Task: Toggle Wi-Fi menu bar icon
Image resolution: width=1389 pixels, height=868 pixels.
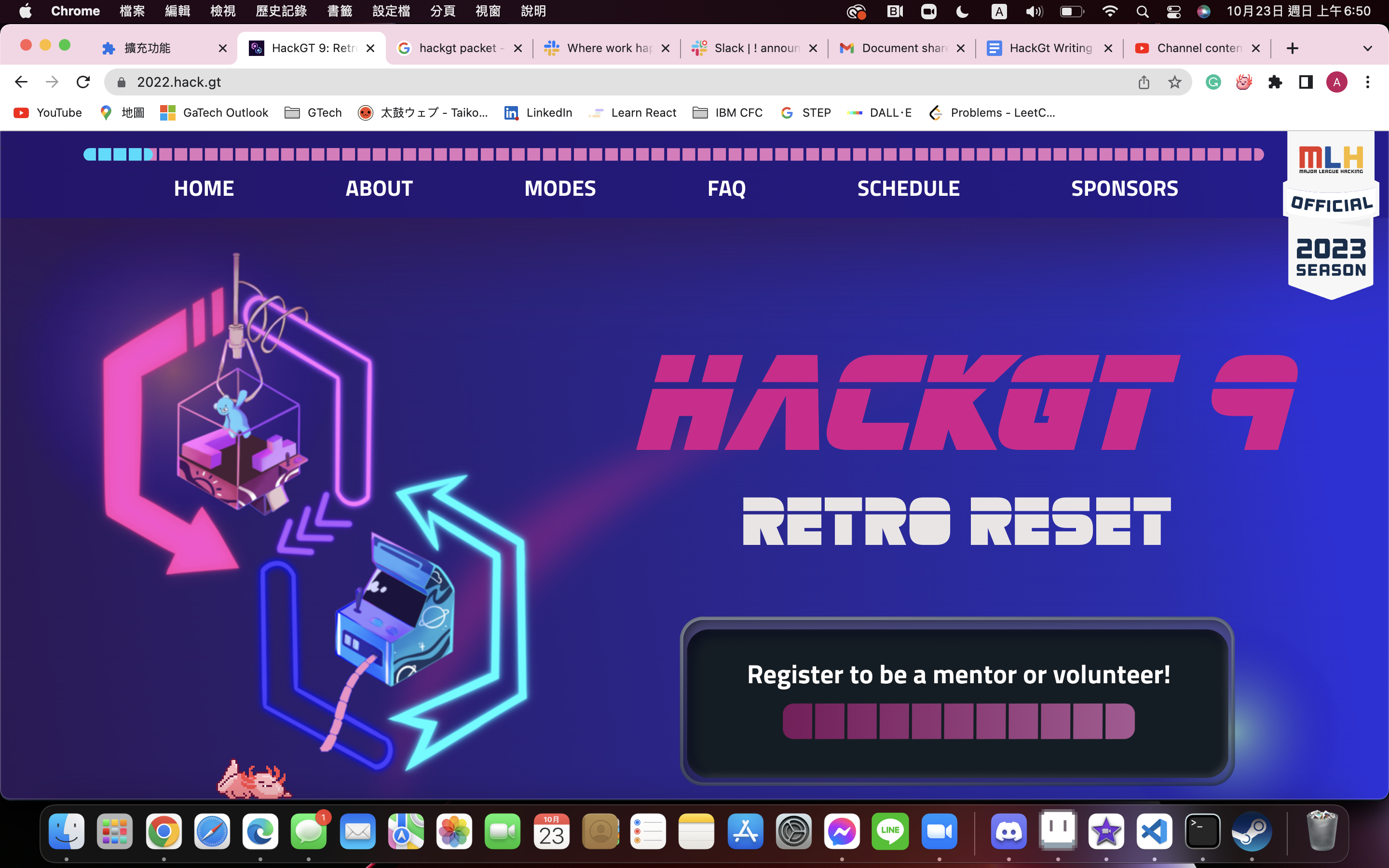Action: (1110, 12)
